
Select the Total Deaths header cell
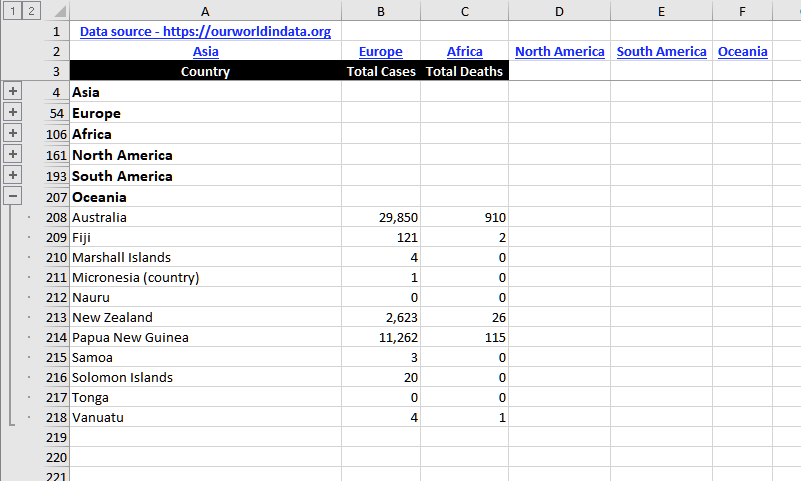tap(464, 71)
